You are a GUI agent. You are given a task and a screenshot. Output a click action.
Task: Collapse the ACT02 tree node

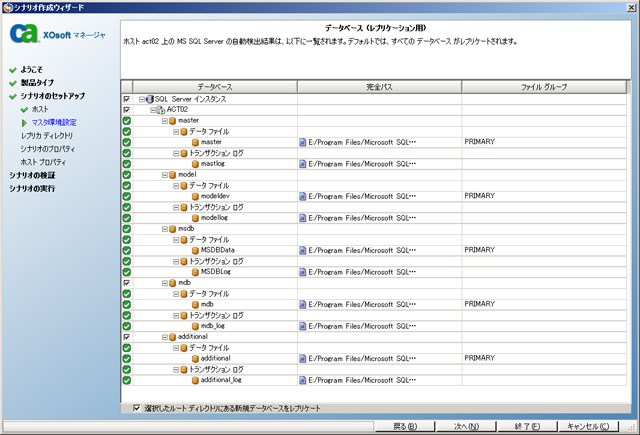153,110
